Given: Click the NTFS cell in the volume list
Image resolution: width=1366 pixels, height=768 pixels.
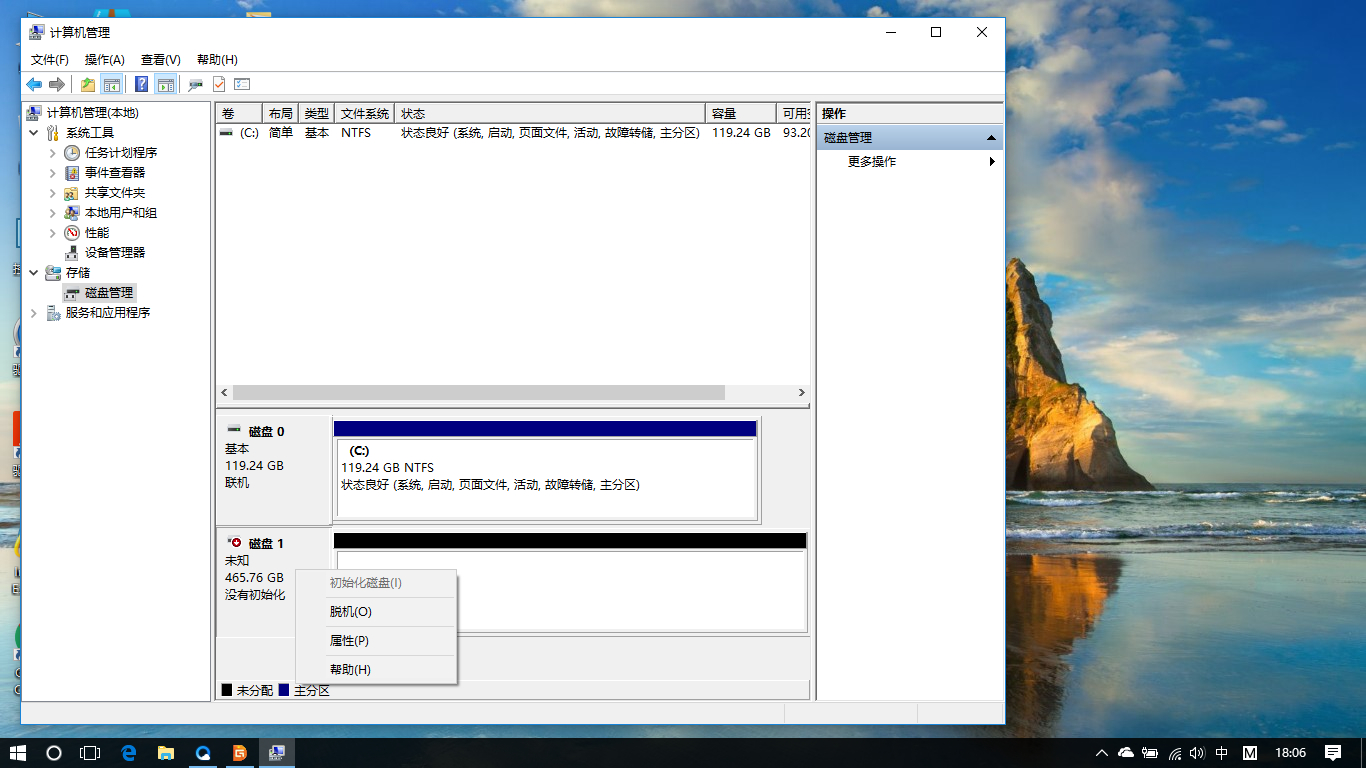Looking at the screenshot, I should click(x=356, y=133).
